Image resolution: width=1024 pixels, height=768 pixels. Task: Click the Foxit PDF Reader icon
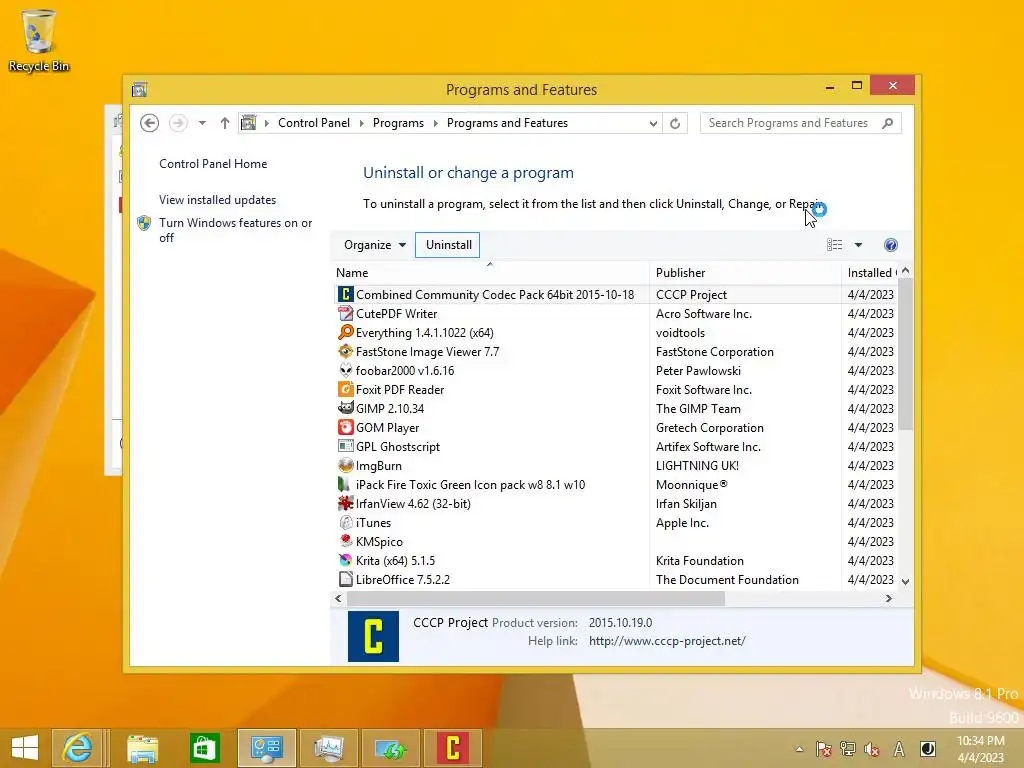tap(345, 389)
